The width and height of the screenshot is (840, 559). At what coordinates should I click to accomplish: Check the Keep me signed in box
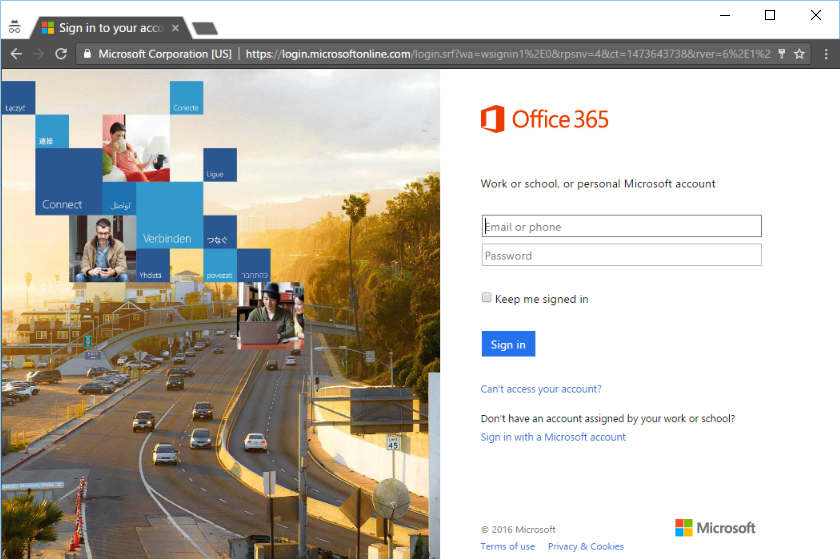click(486, 297)
